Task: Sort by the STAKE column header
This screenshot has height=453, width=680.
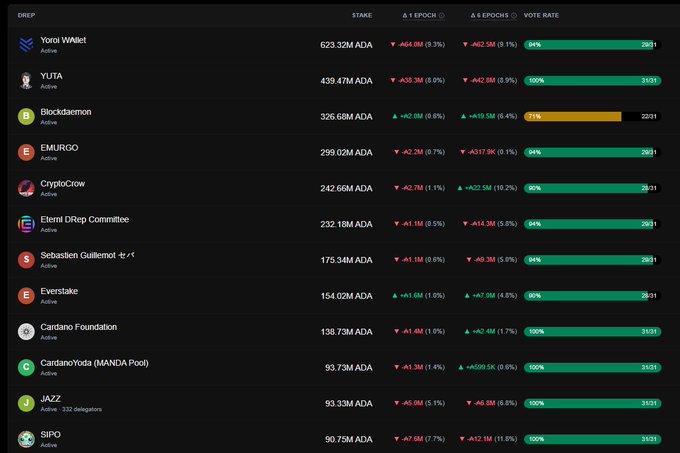Action: [x=362, y=15]
